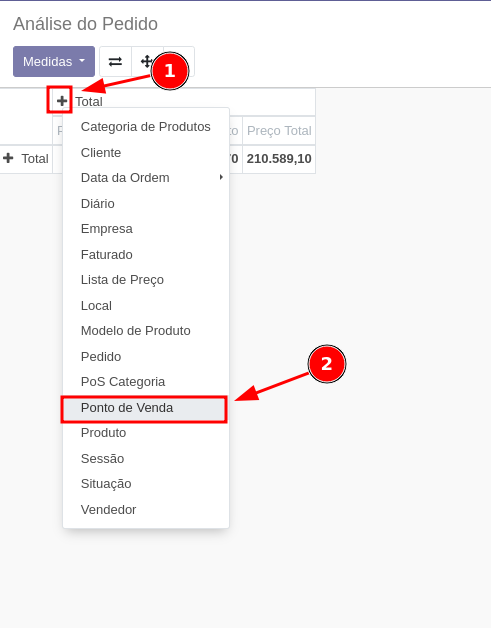
Task: Open the Medidas dropdown
Action: [x=54, y=61]
